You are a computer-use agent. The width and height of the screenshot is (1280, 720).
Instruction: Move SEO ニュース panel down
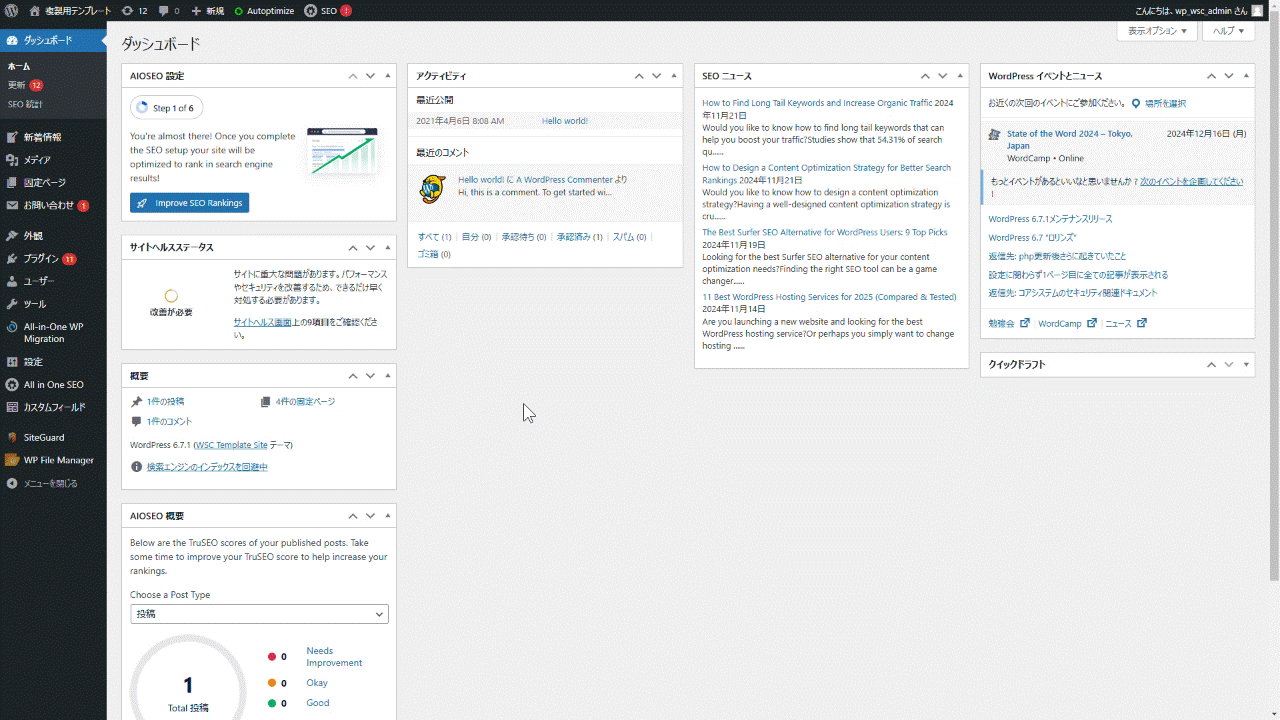click(x=942, y=76)
